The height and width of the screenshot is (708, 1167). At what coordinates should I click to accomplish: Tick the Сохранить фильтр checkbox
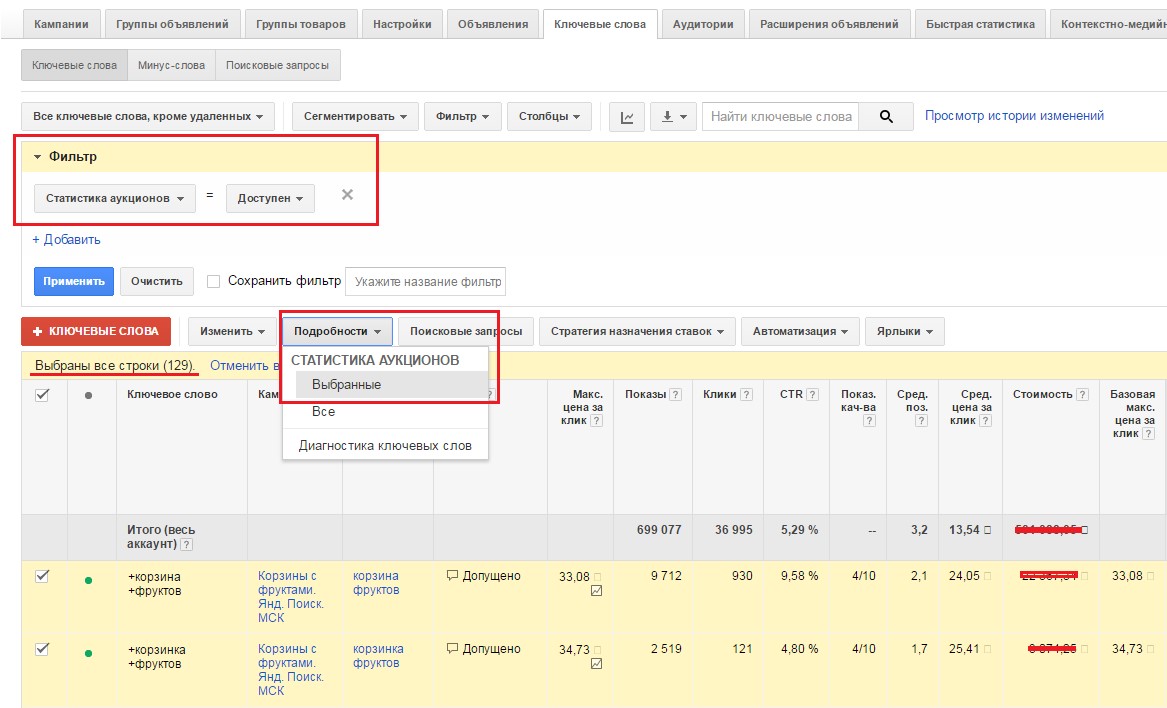pos(214,281)
